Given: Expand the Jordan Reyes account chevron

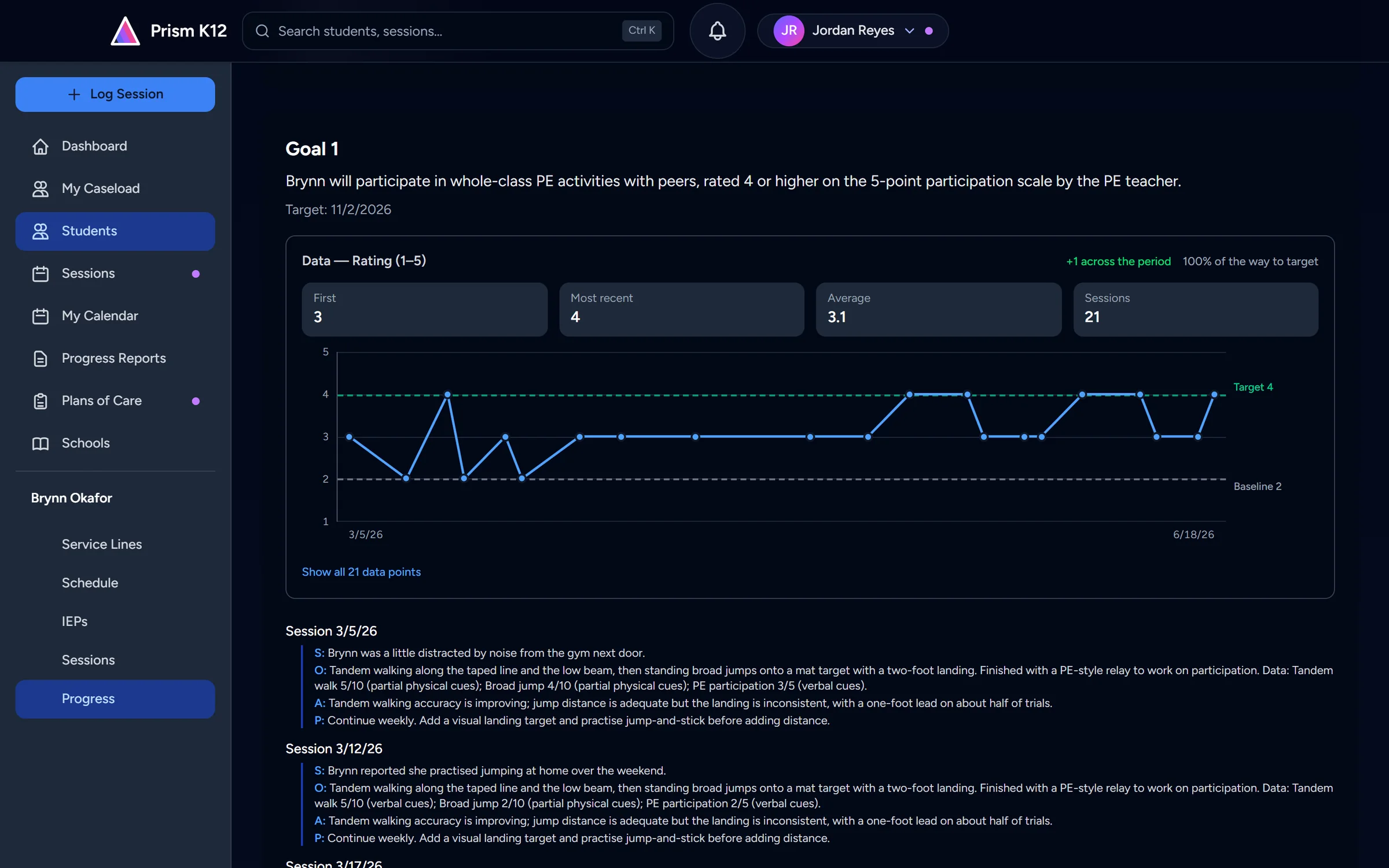Looking at the screenshot, I should point(909,31).
